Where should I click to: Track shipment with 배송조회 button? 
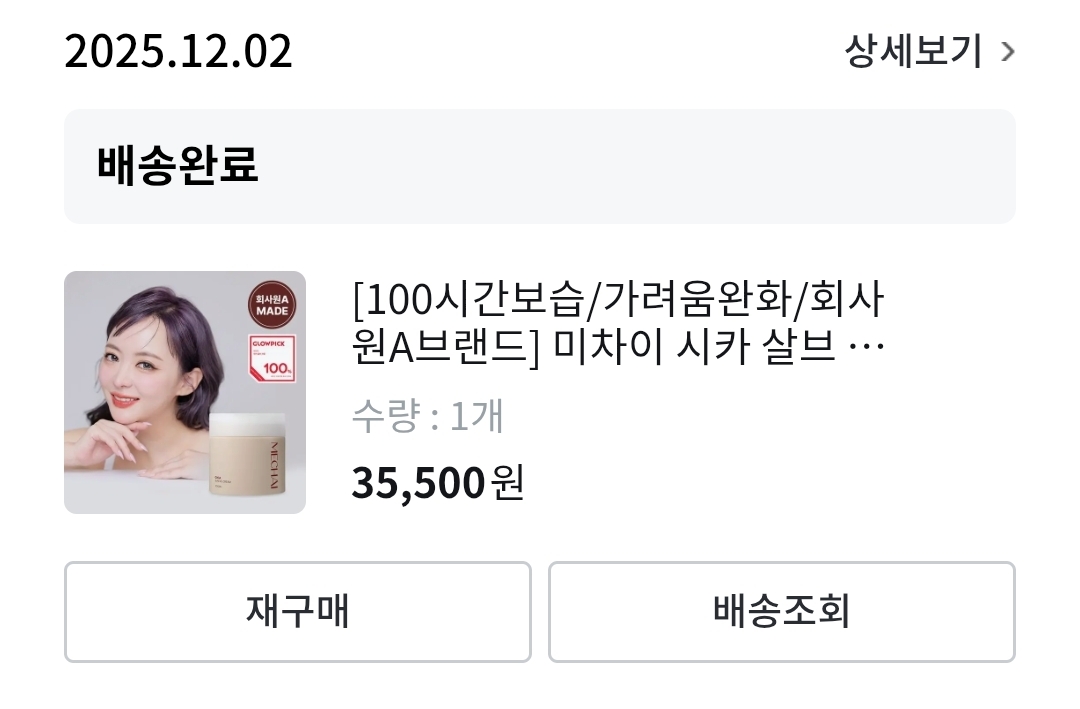pyautogui.click(x=782, y=611)
